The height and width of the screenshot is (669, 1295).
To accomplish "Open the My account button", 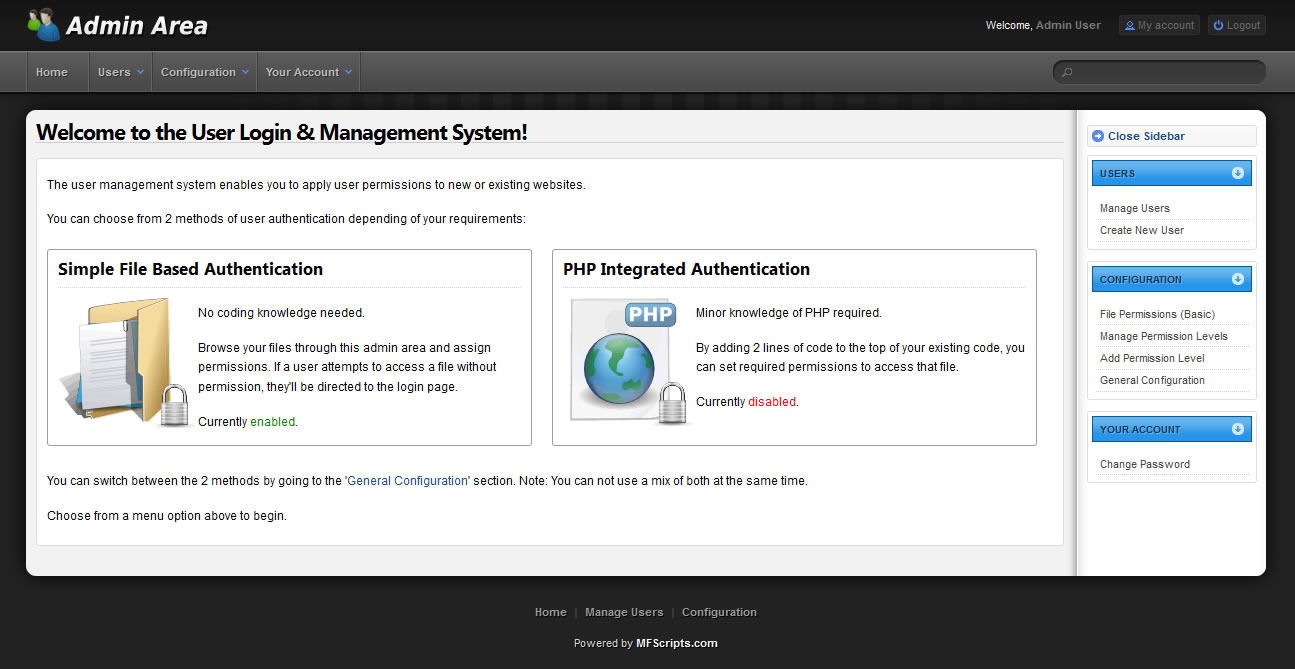I will click(x=1159, y=25).
